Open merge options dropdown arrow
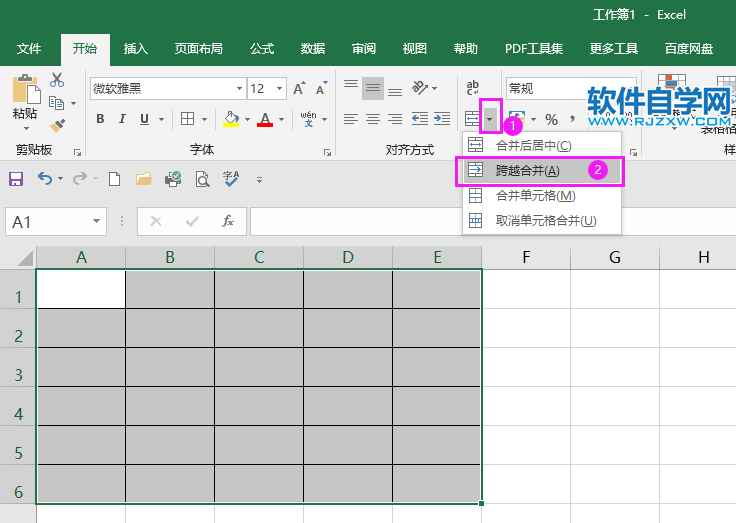This screenshot has width=736, height=523. (x=490, y=119)
